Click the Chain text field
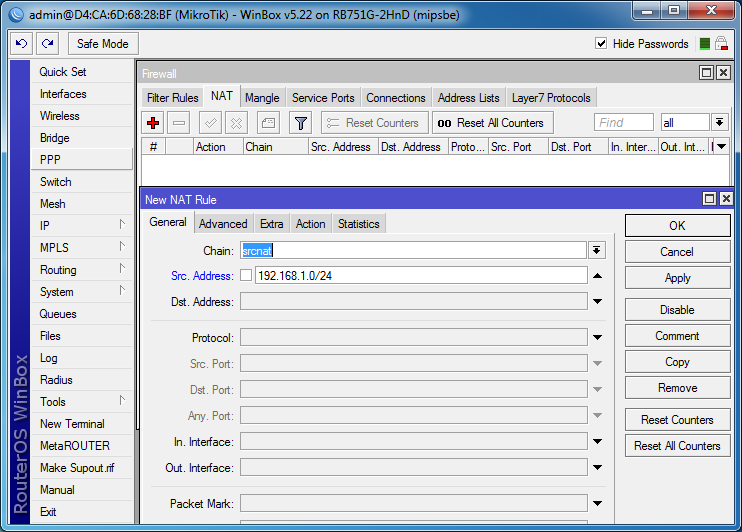Image resolution: width=742 pixels, height=532 pixels. pyautogui.click(x=414, y=250)
